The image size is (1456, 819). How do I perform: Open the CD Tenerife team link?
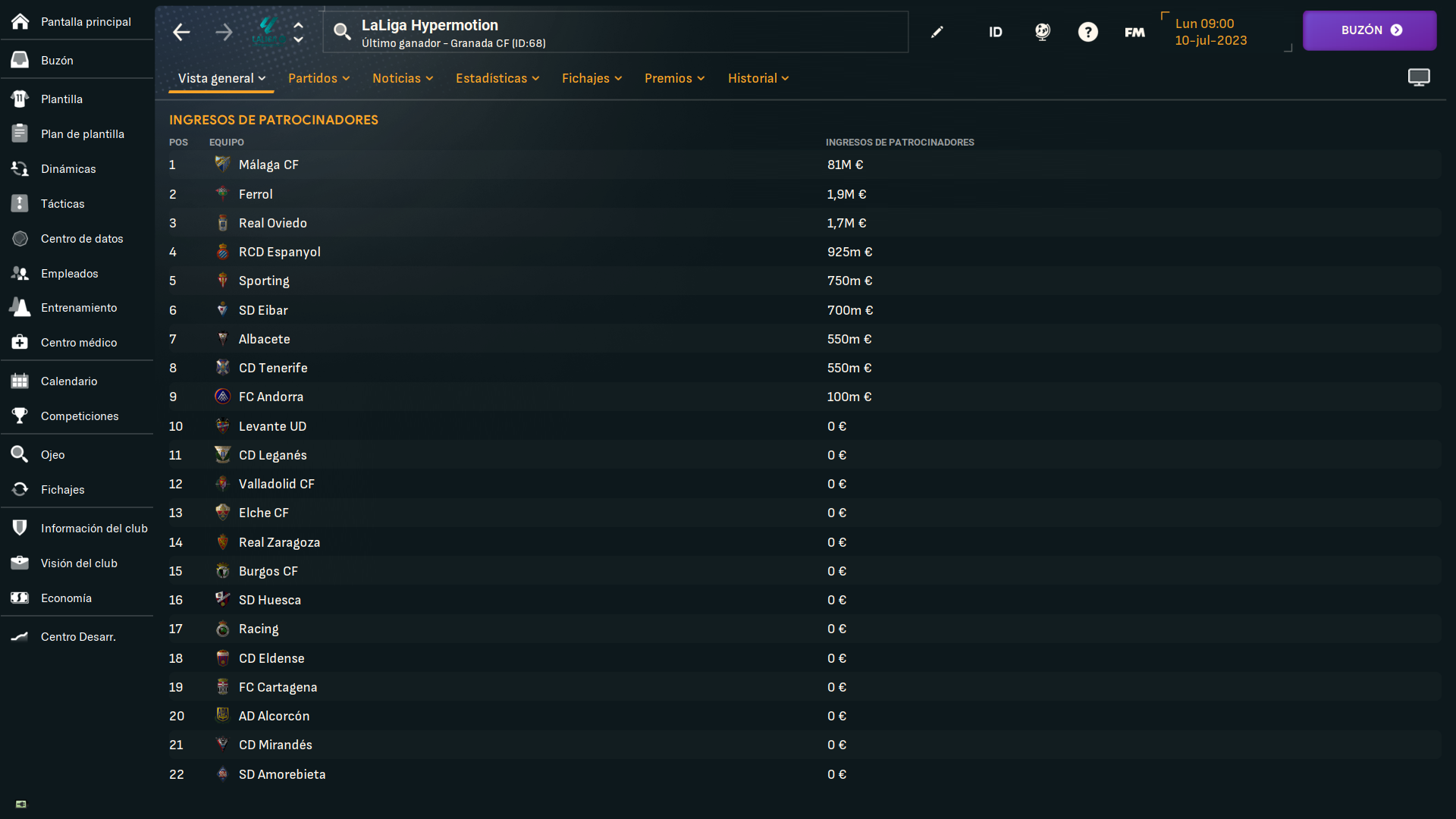tap(273, 368)
